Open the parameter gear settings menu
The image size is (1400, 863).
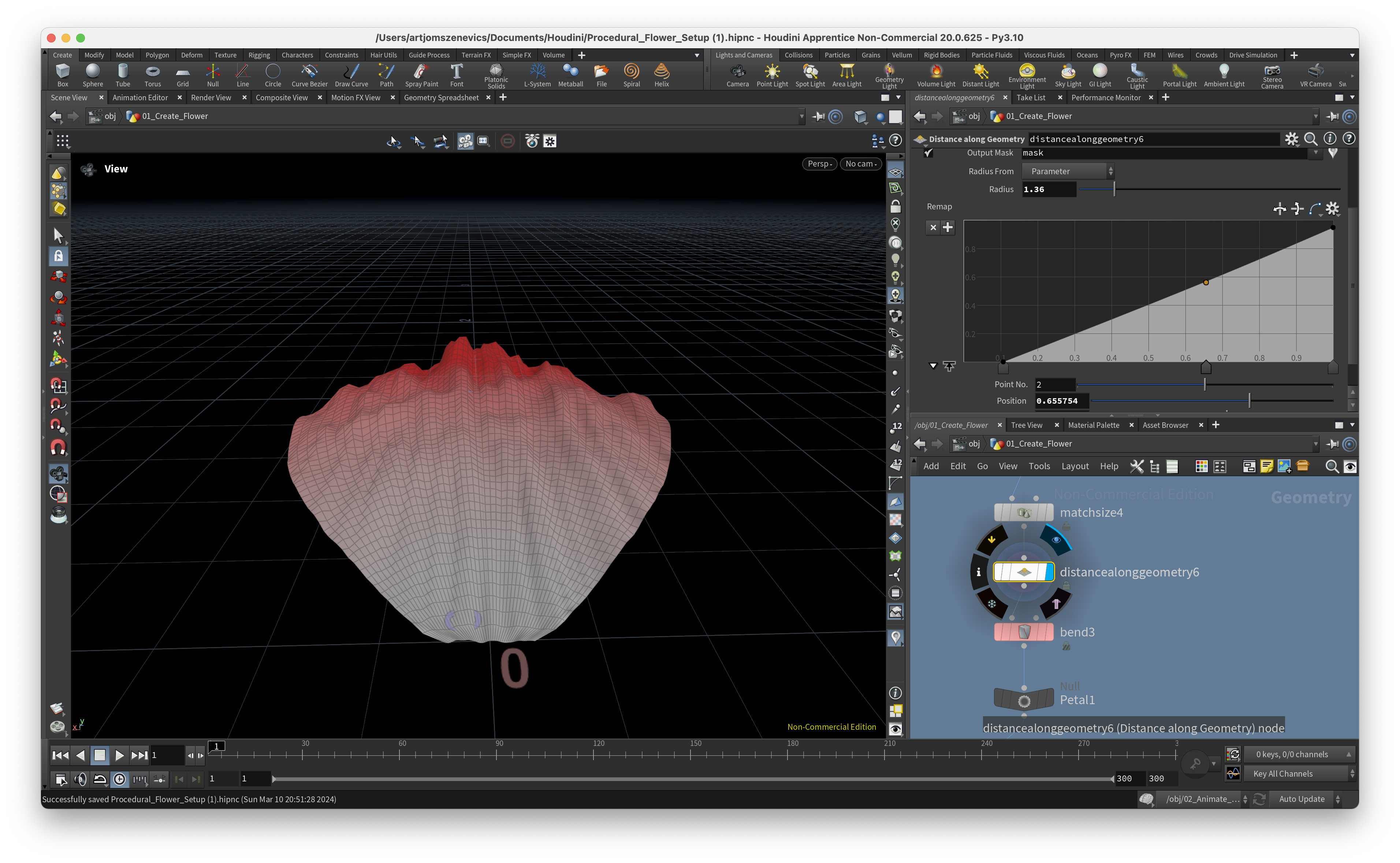[1291, 139]
